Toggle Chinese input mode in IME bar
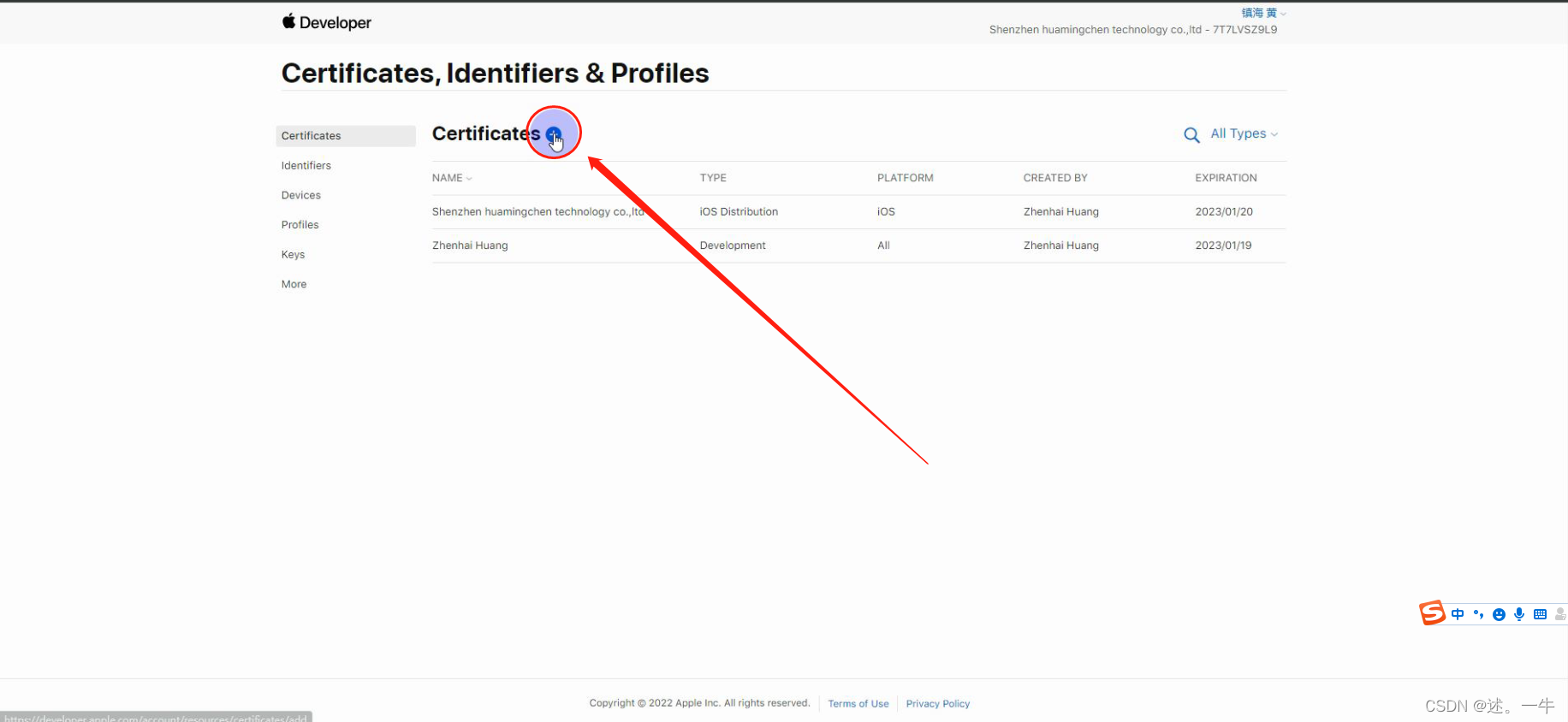Image resolution: width=1568 pixels, height=722 pixels. pos(1458,614)
